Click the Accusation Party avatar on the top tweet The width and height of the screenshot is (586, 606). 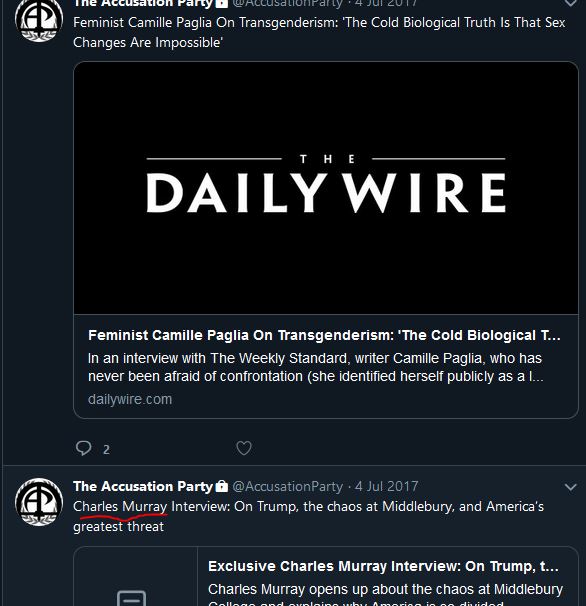pyautogui.click(x=39, y=20)
